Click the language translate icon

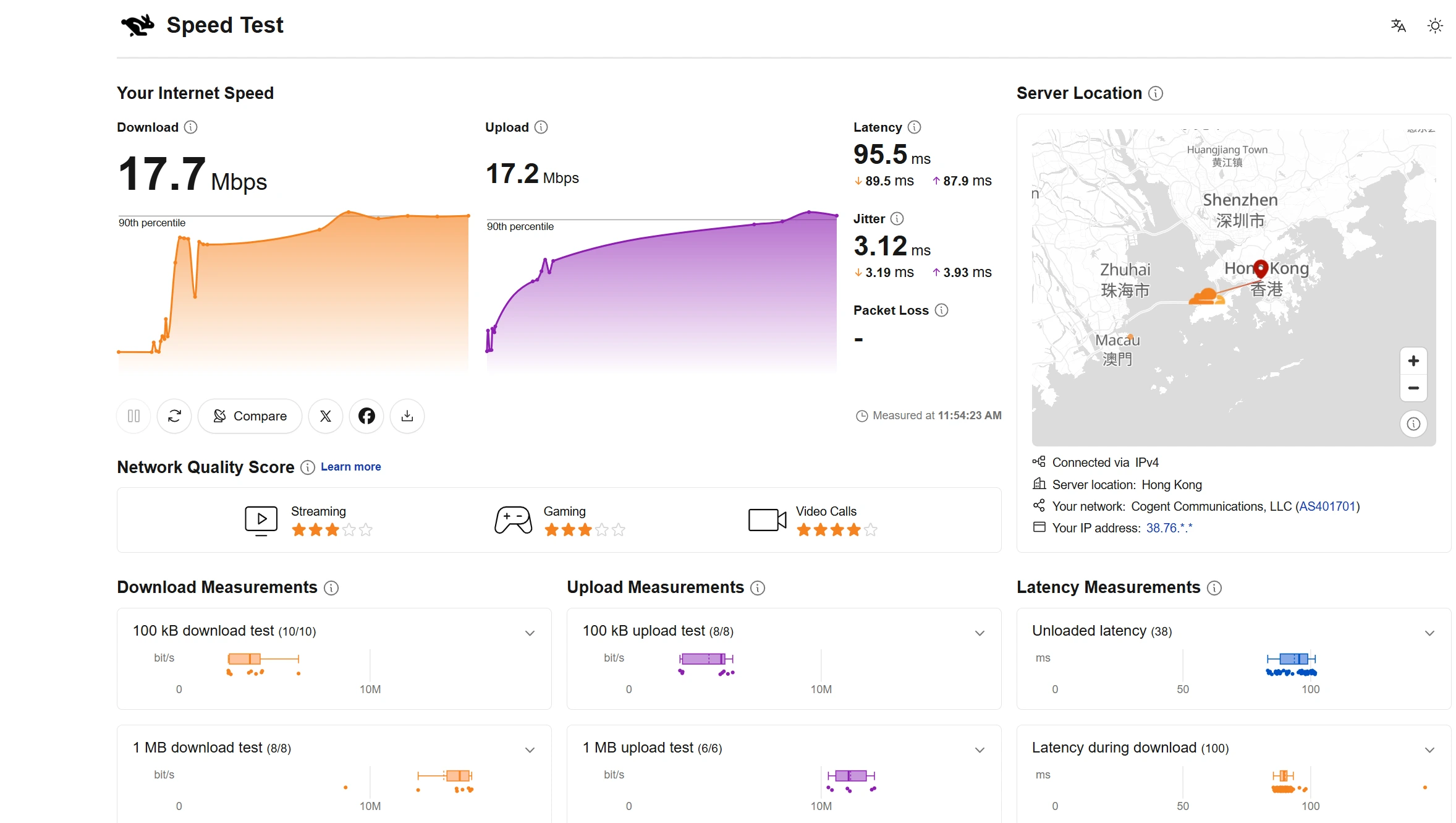(1398, 25)
